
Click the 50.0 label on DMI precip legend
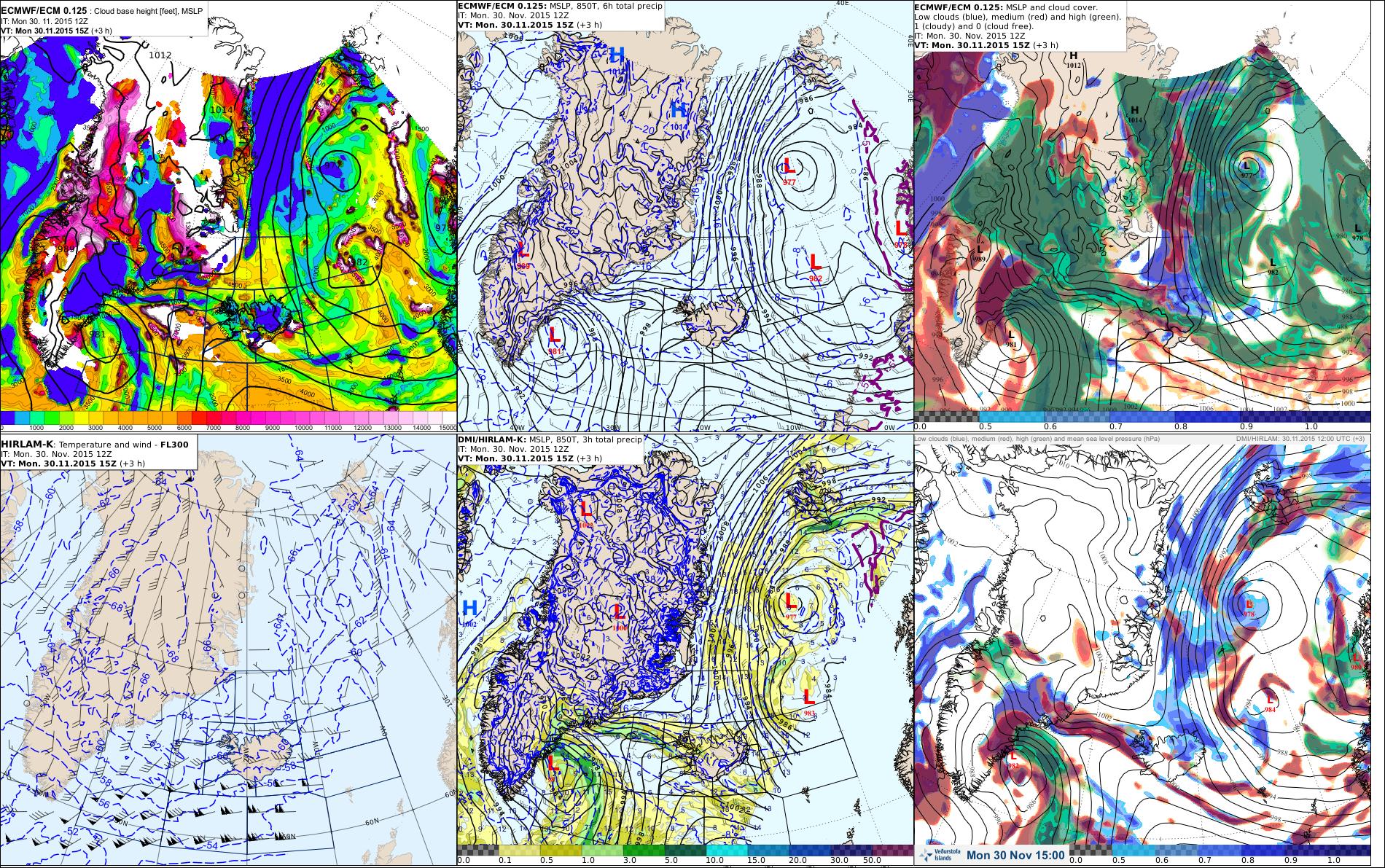(871, 861)
